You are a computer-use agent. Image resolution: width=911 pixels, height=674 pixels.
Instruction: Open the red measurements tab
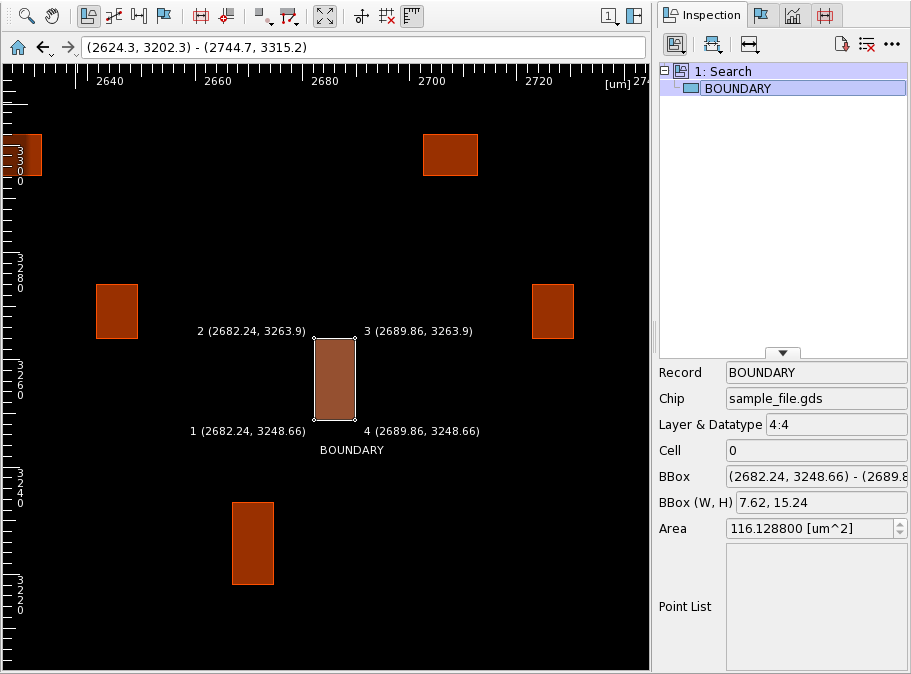tap(825, 16)
